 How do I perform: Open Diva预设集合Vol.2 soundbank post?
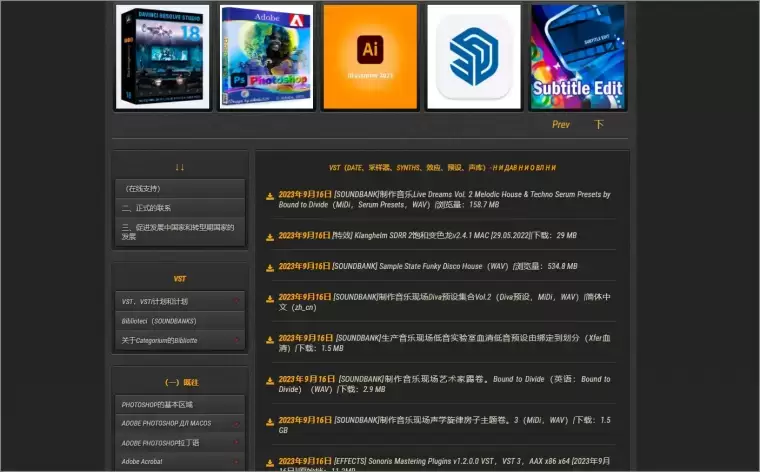click(444, 302)
